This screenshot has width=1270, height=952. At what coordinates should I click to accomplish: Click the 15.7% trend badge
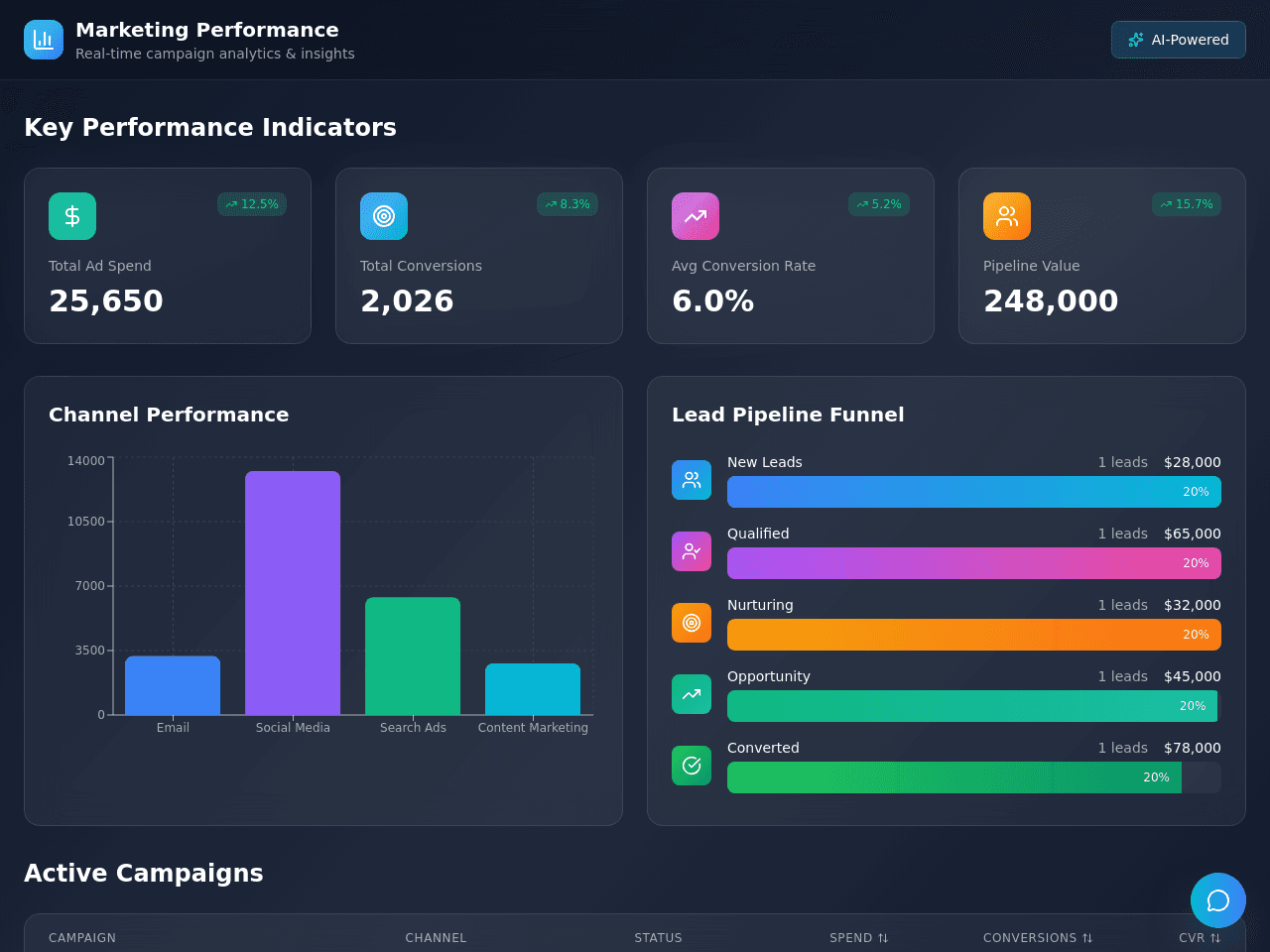click(1187, 204)
